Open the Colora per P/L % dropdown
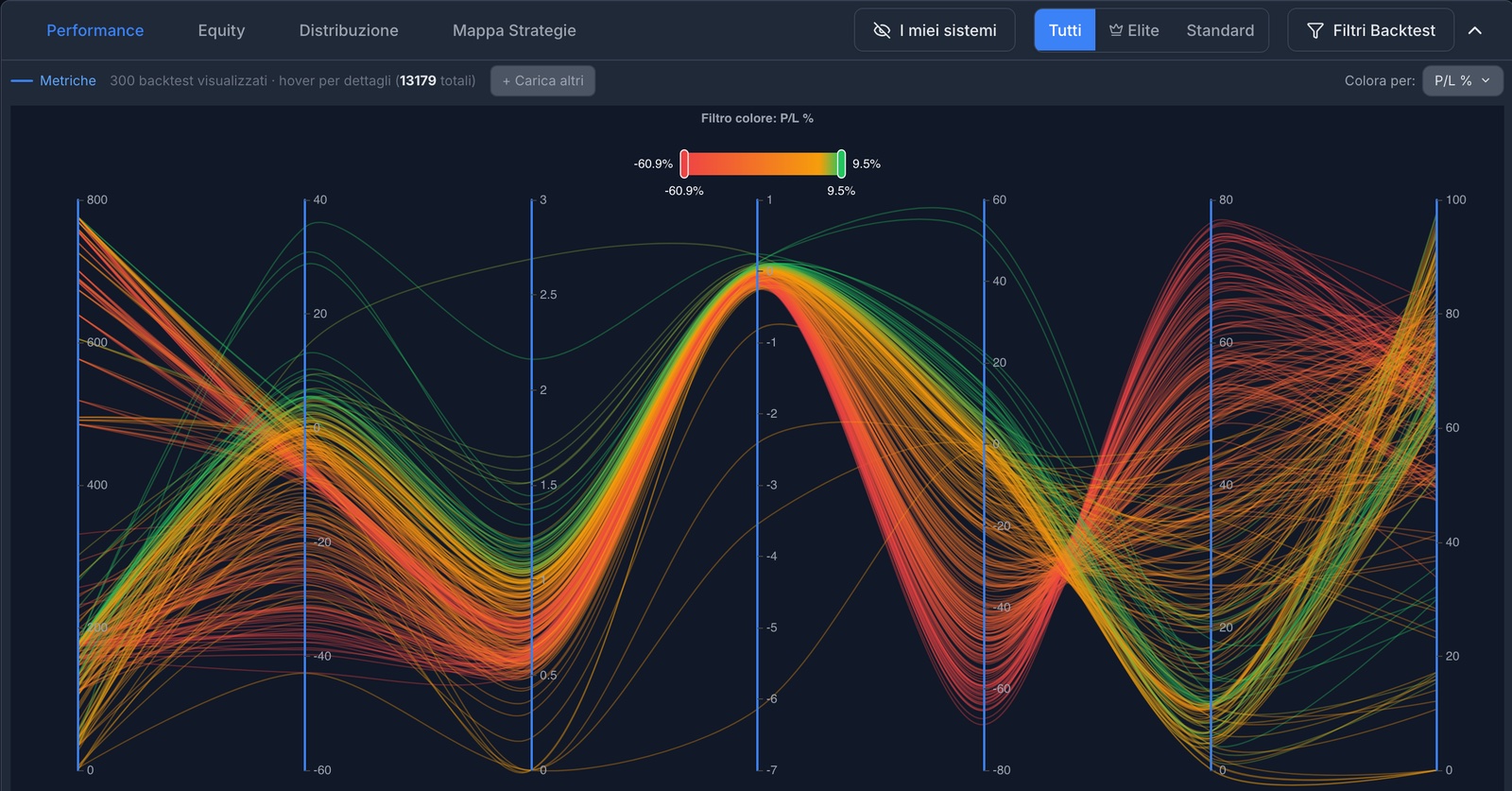This screenshot has width=1512, height=791. (x=1462, y=80)
